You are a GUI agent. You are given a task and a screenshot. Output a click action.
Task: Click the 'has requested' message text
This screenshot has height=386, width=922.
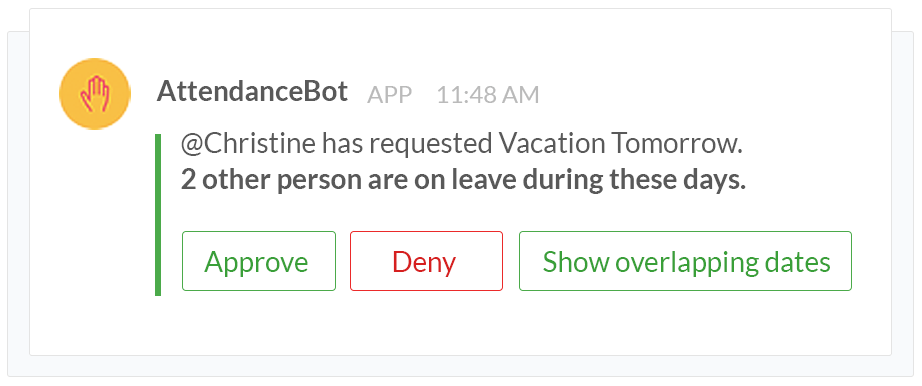pyautogui.click(x=406, y=145)
